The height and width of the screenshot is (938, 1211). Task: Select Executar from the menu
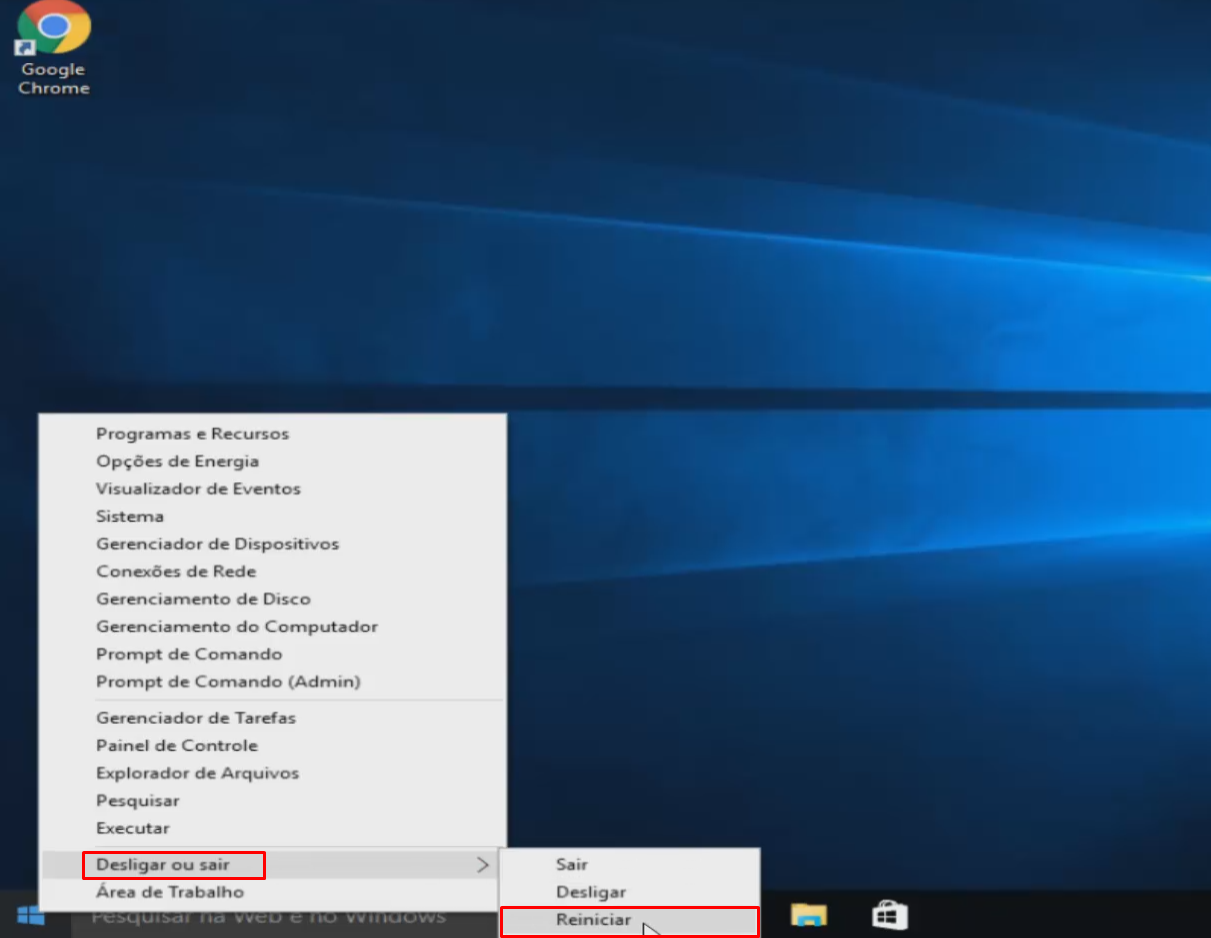click(x=272, y=828)
